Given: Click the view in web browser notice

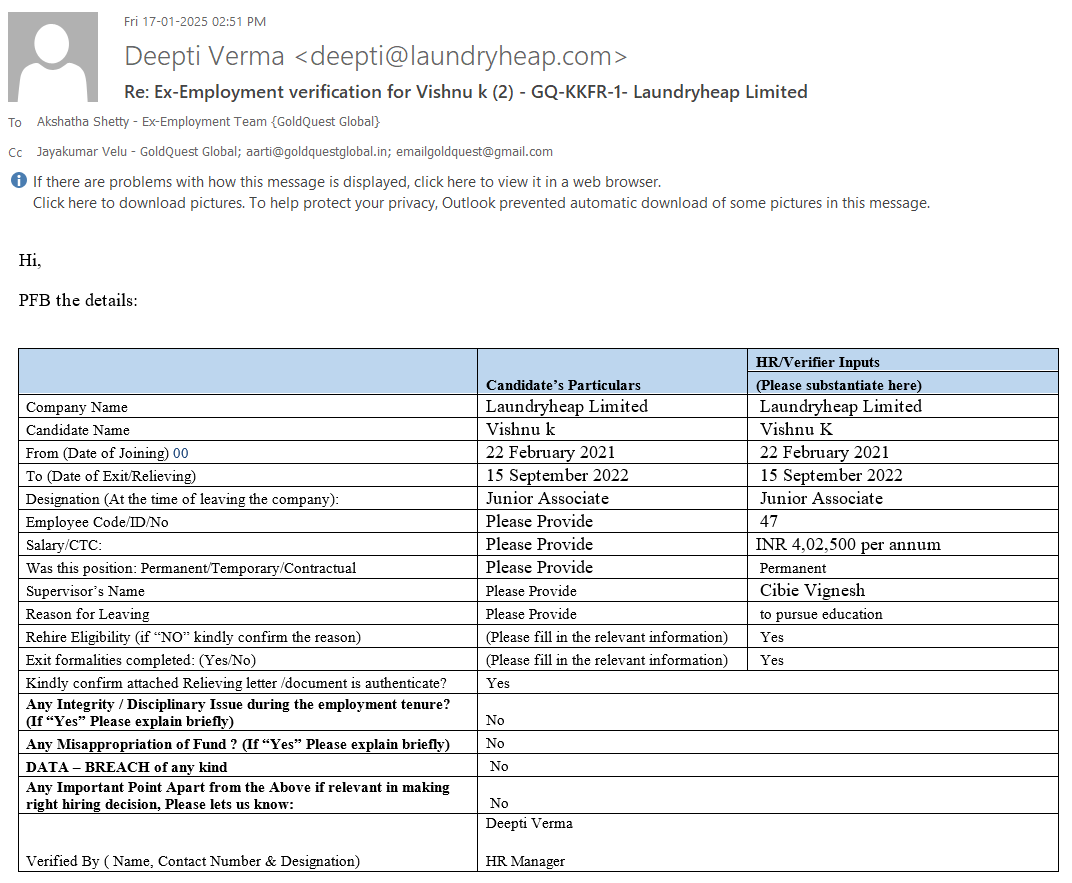Looking at the screenshot, I should (346, 182).
